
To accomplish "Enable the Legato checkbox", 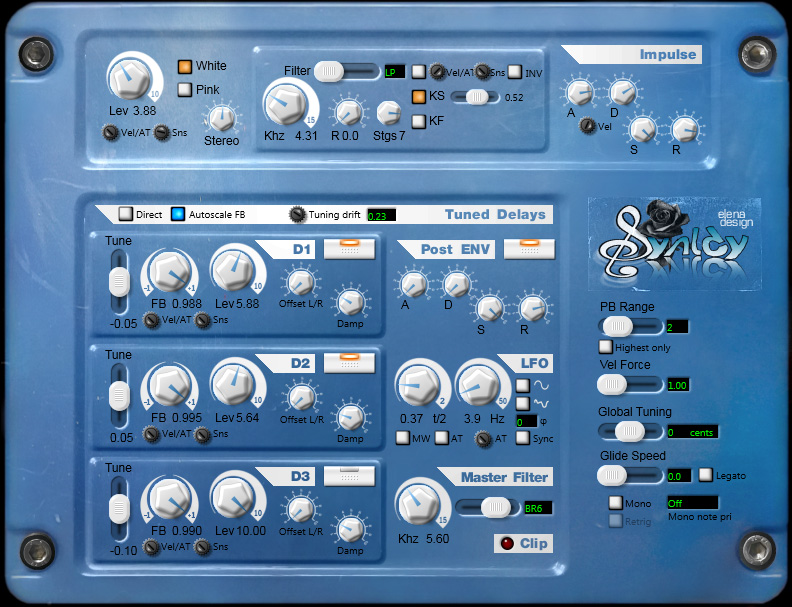I will click(x=706, y=475).
